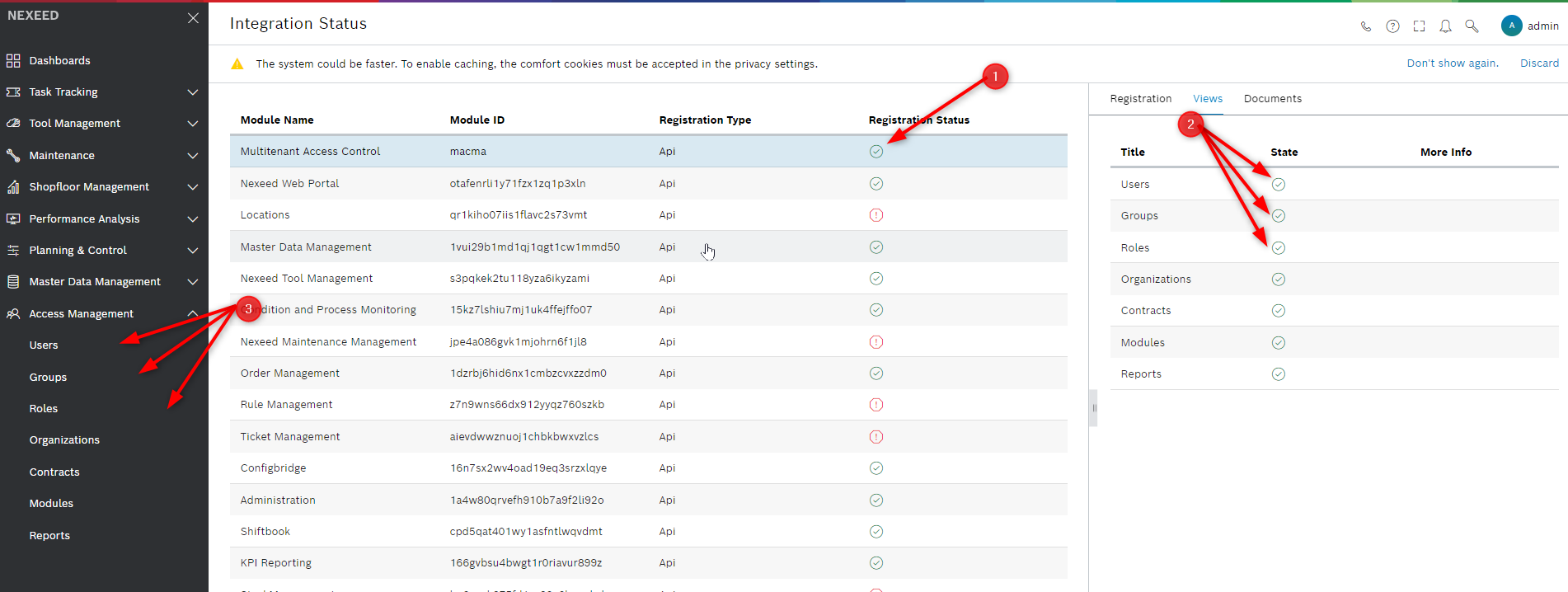
Task: Select the Order Management row
Action: coord(648,374)
